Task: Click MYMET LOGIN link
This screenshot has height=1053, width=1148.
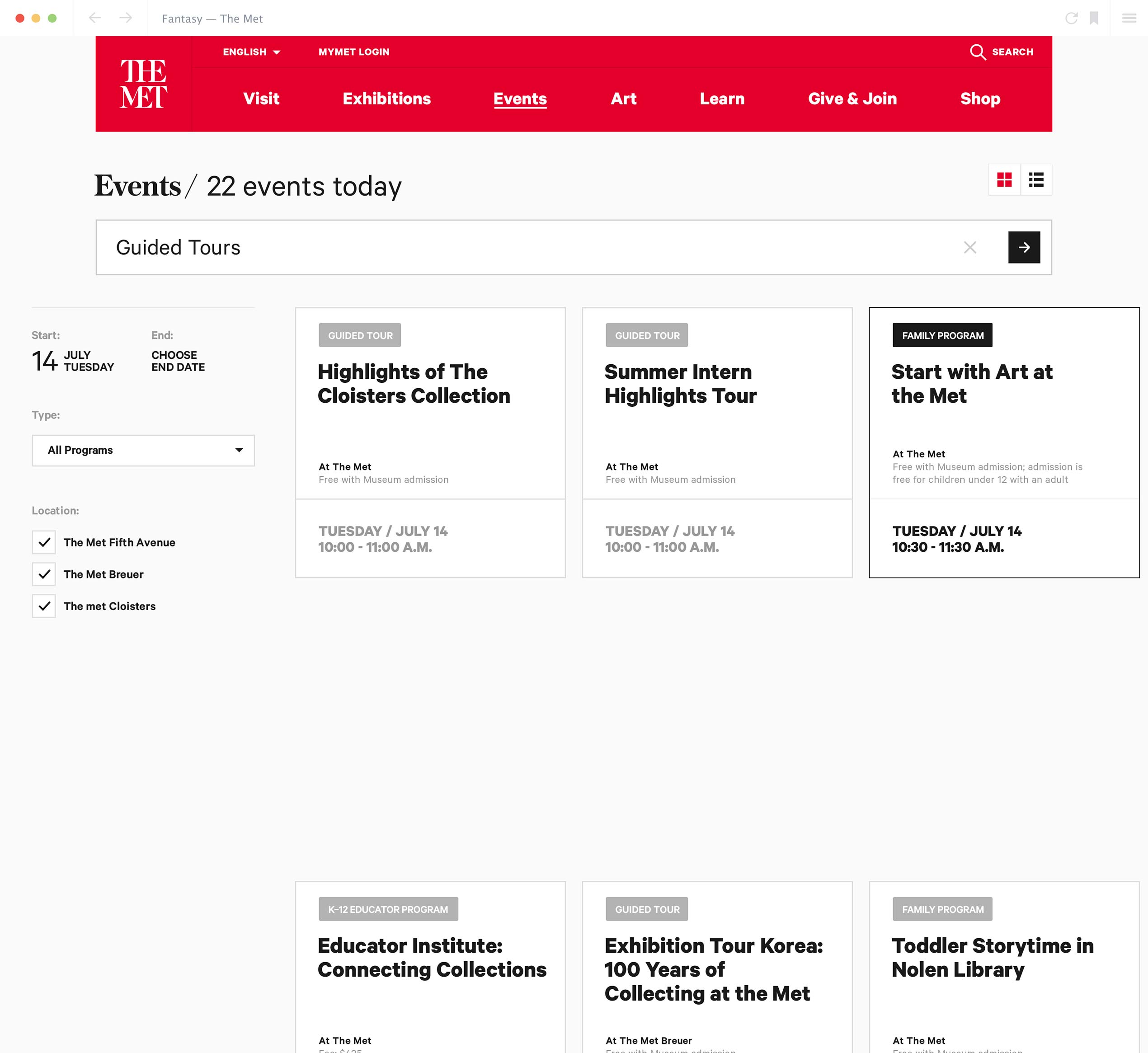Action: click(x=354, y=52)
